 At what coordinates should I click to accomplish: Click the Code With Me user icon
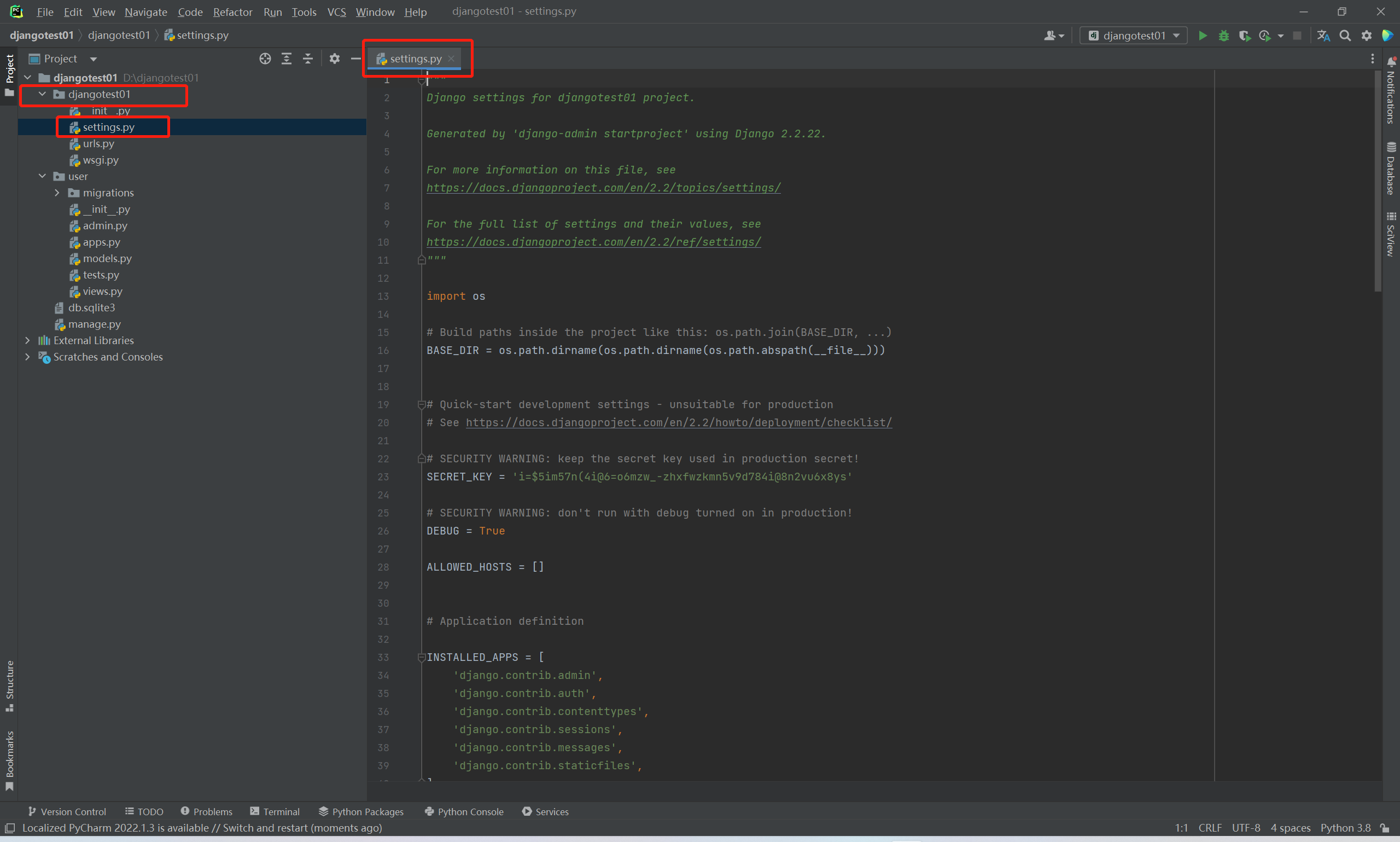coord(1053,35)
